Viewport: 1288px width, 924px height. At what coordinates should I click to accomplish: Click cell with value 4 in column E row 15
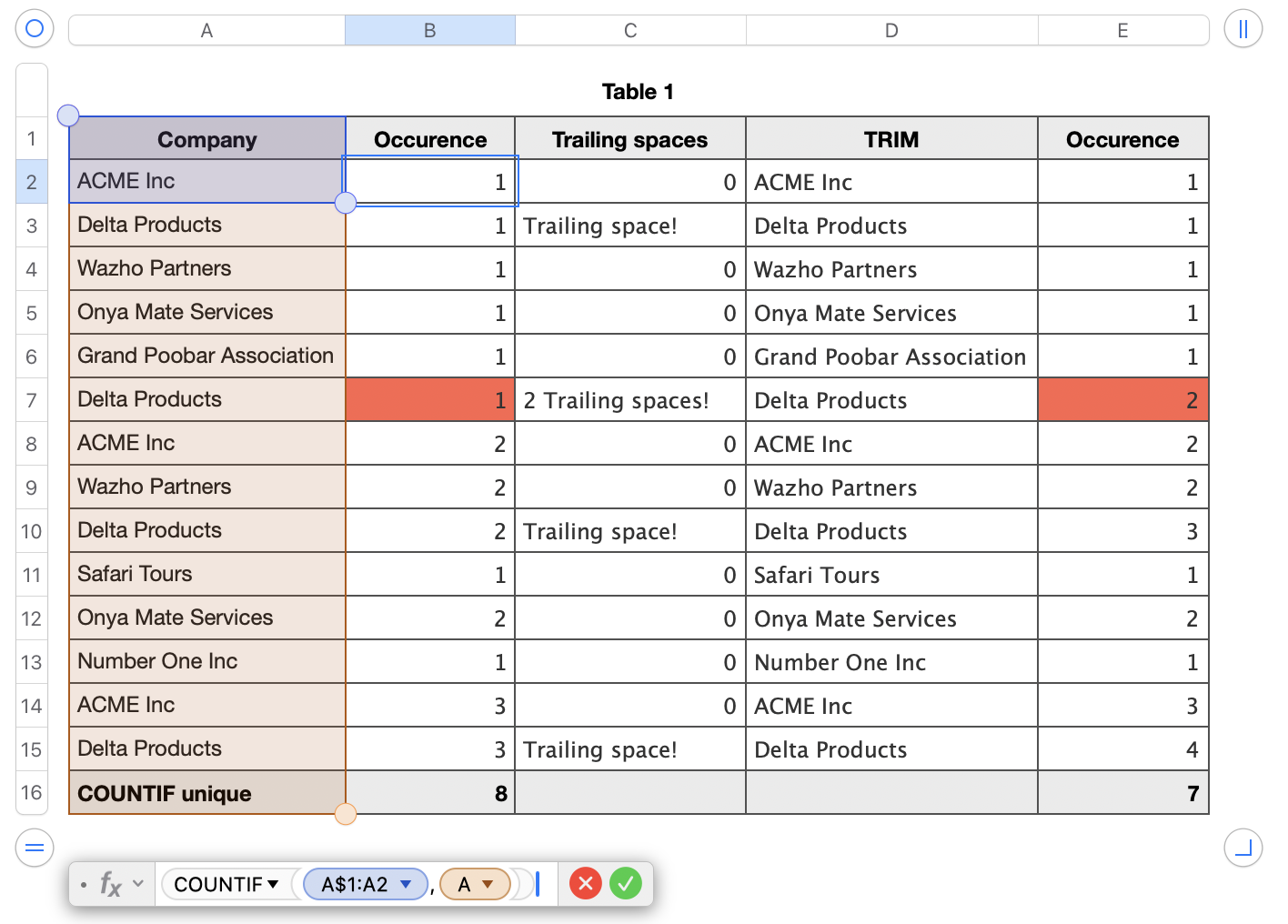click(x=1123, y=748)
